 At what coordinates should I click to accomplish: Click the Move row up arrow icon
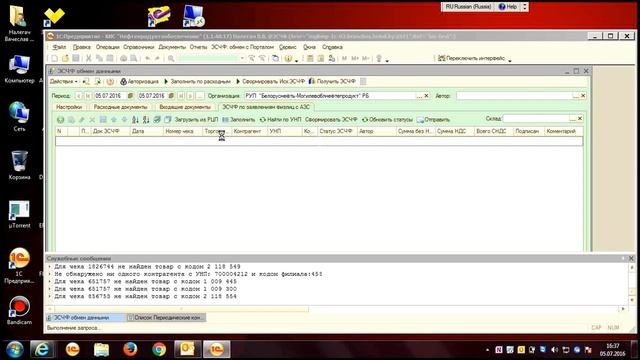[x=114, y=120]
